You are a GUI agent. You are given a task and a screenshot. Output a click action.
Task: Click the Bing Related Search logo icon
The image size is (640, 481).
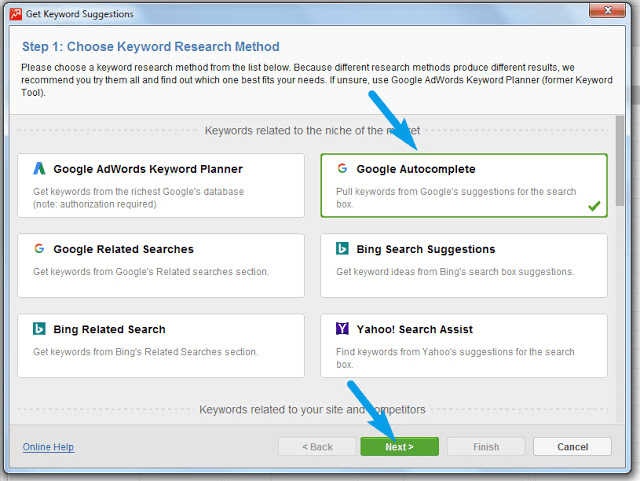[x=39, y=328]
